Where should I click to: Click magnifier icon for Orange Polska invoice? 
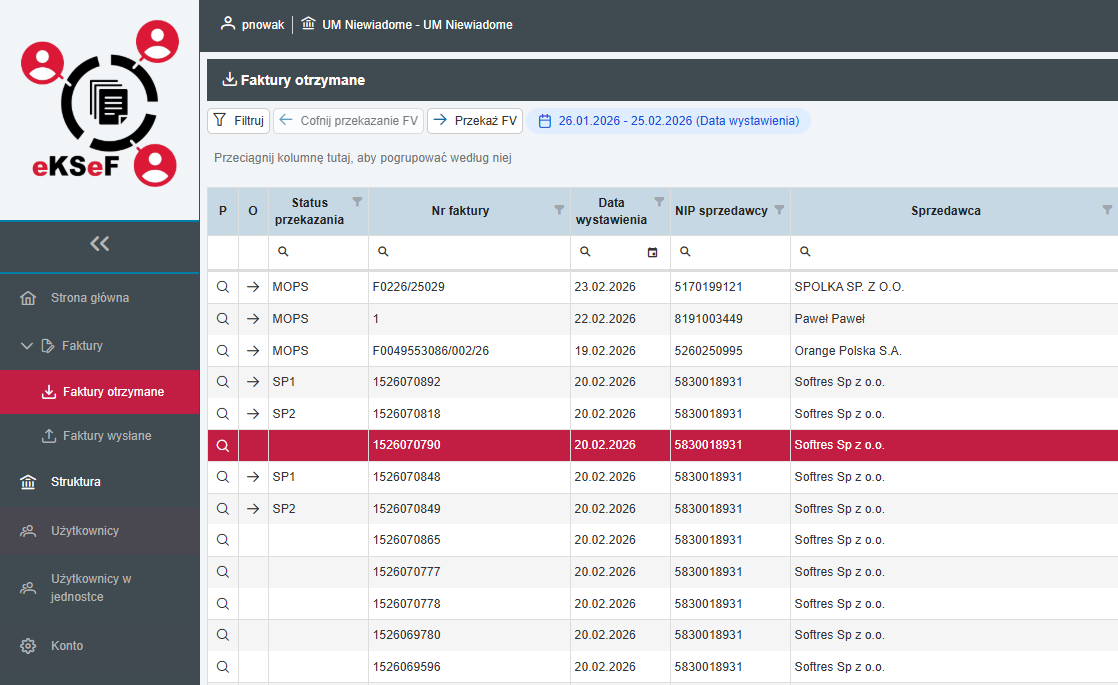[223, 351]
